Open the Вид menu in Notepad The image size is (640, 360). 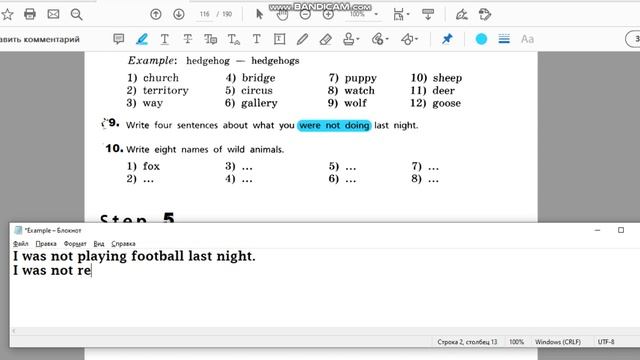point(99,244)
